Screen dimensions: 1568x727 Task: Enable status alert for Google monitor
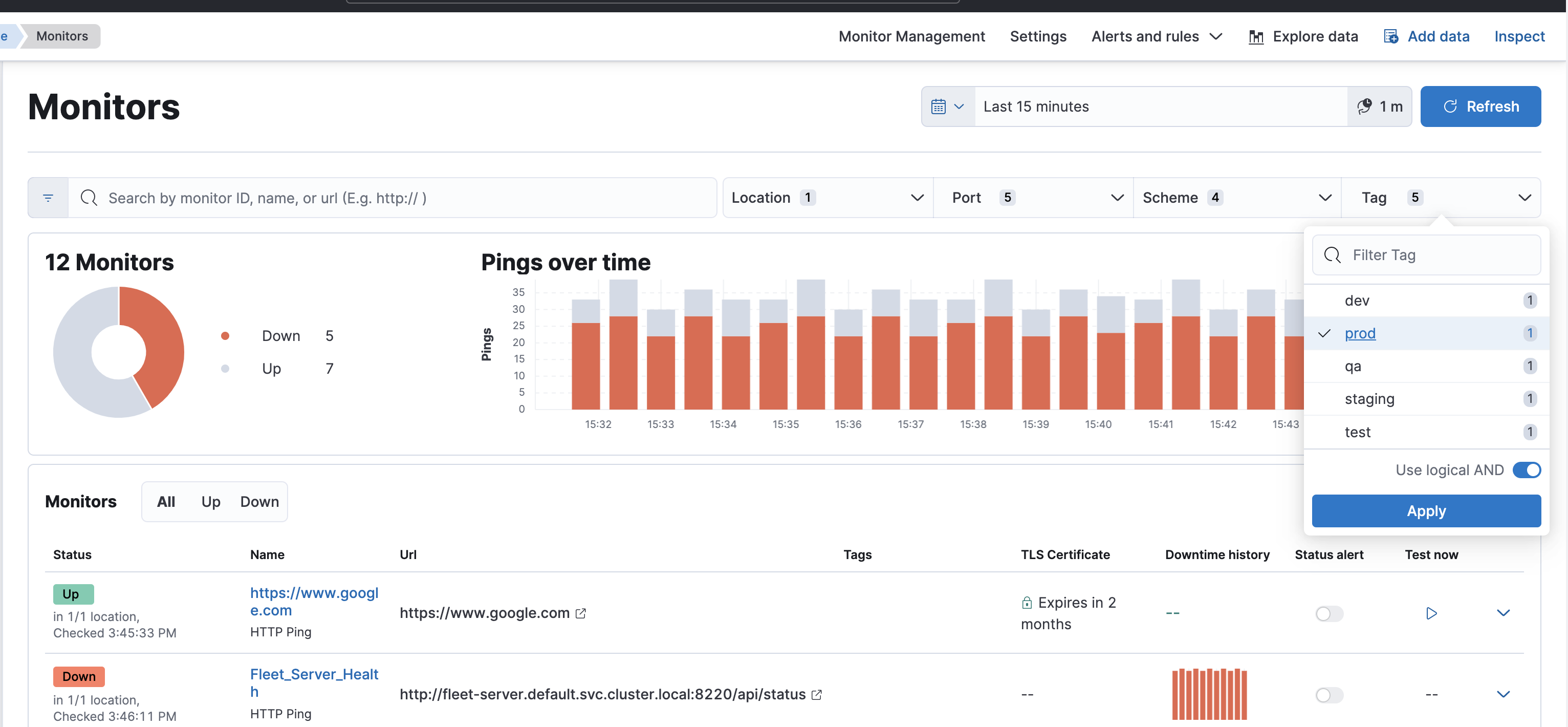click(1329, 614)
